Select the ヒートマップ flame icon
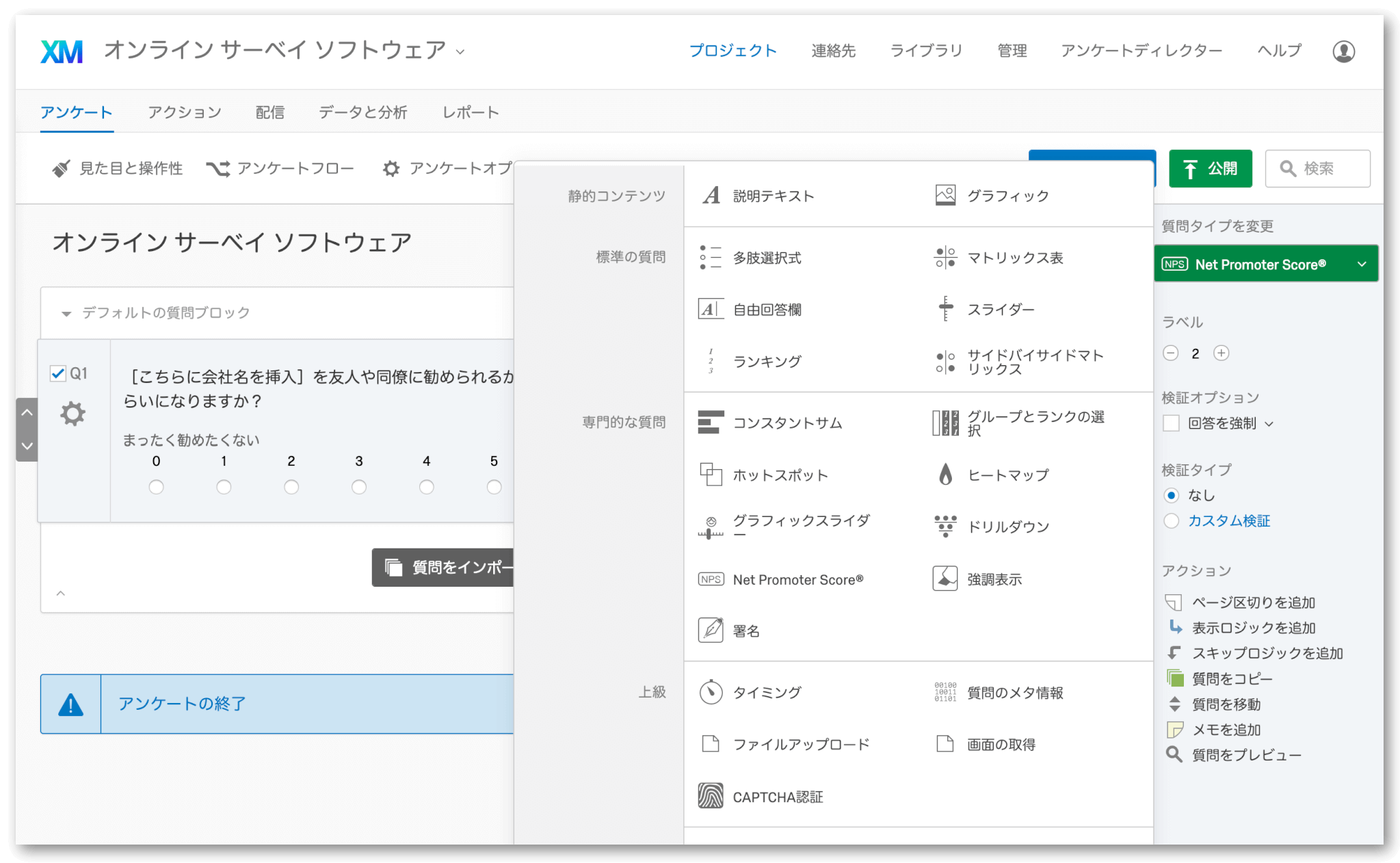The width and height of the screenshot is (1400, 863). 945,474
